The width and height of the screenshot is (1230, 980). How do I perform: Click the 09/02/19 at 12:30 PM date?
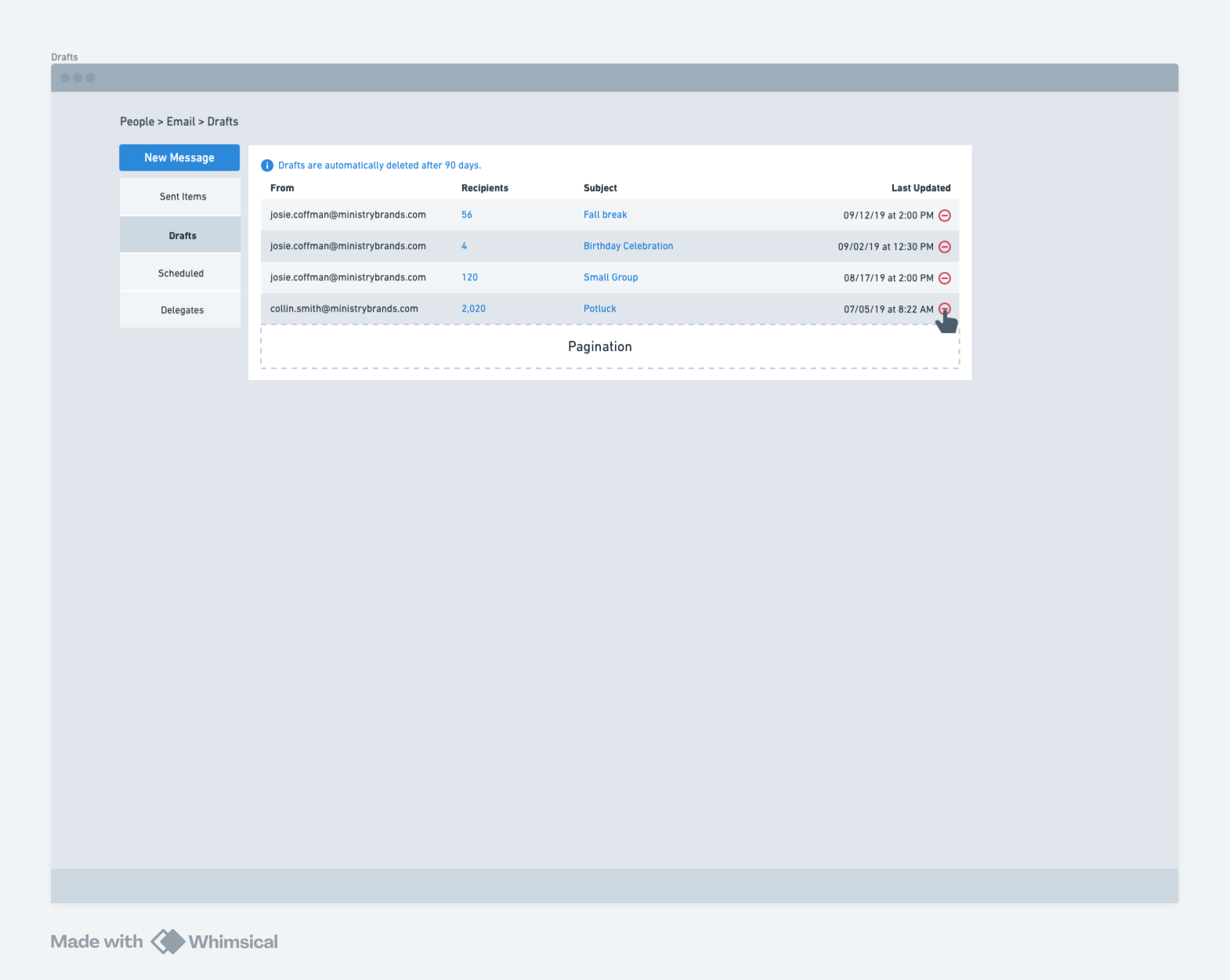(x=886, y=247)
